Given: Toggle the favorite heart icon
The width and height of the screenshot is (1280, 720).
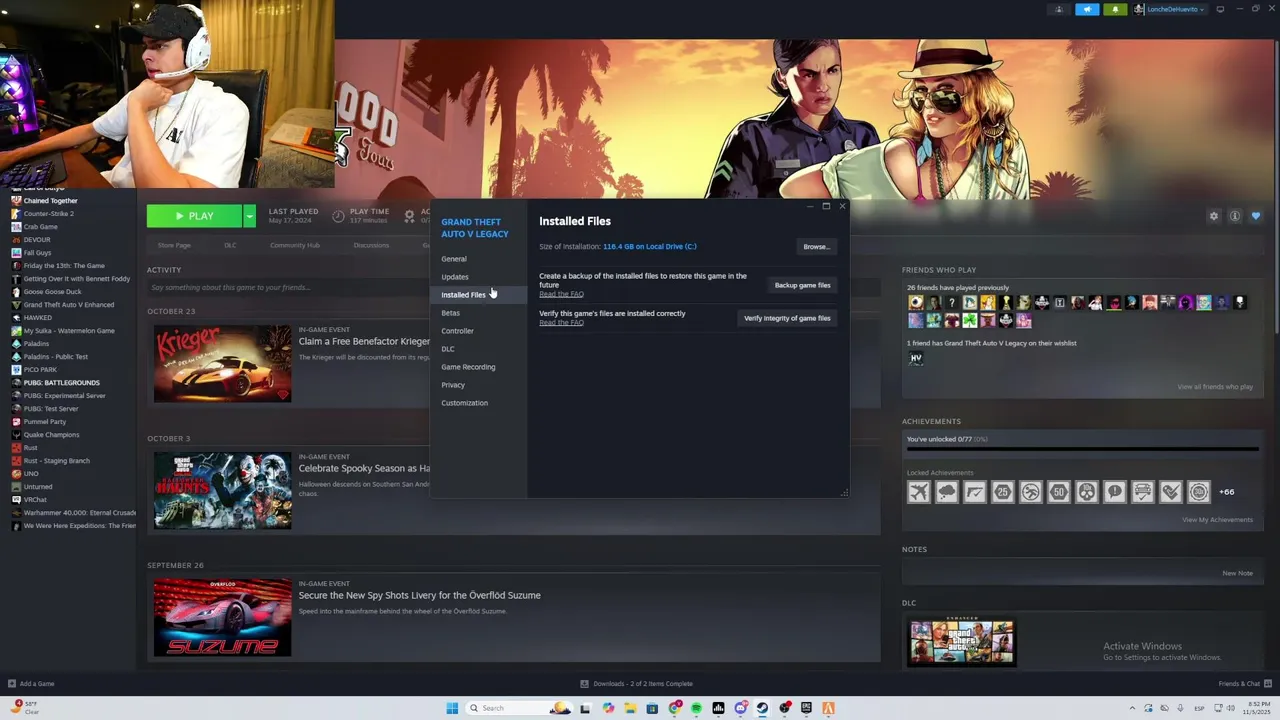Looking at the screenshot, I should coord(1256,216).
